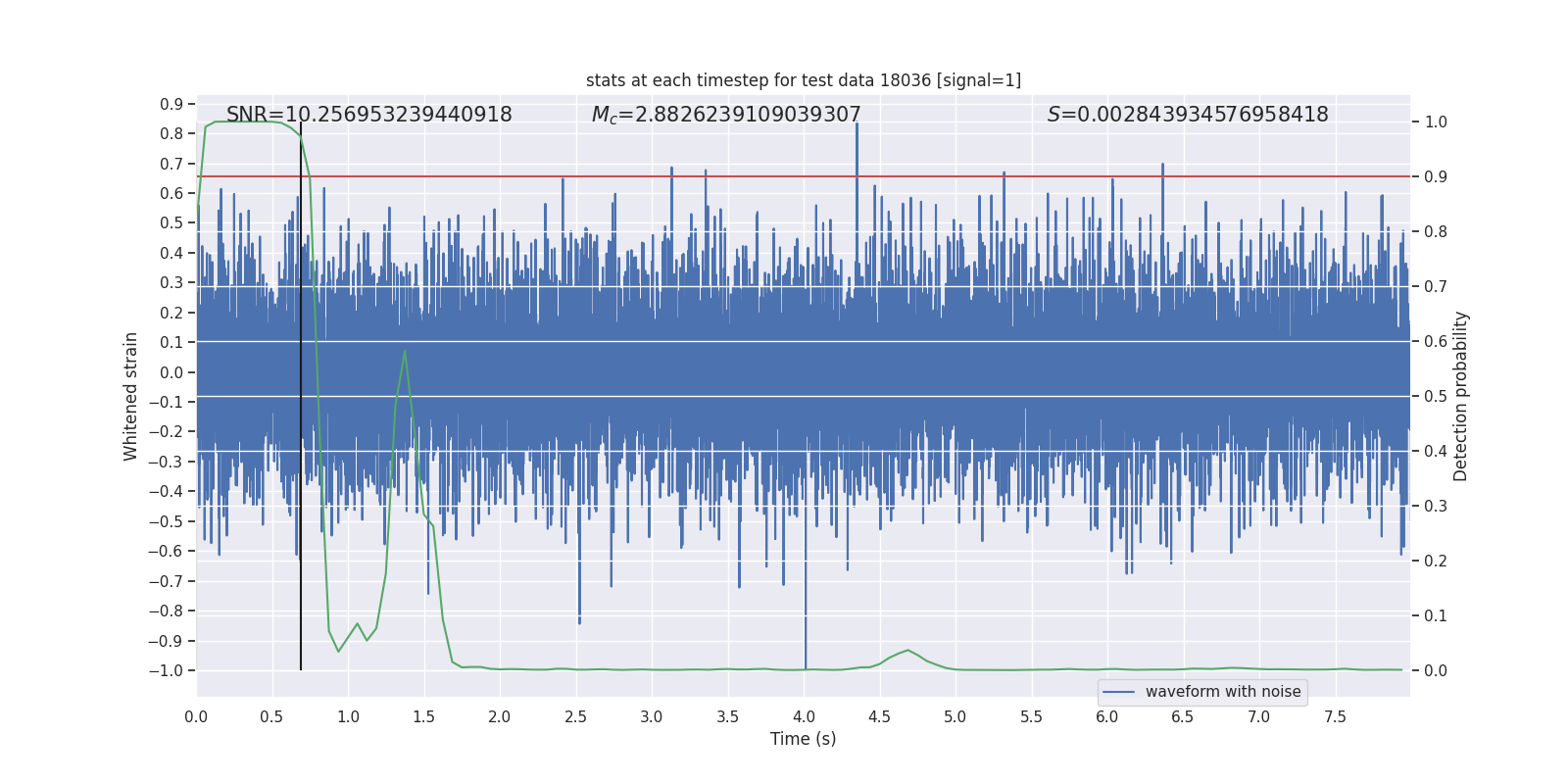Click the red horizontal threshold line

coord(803,176)
